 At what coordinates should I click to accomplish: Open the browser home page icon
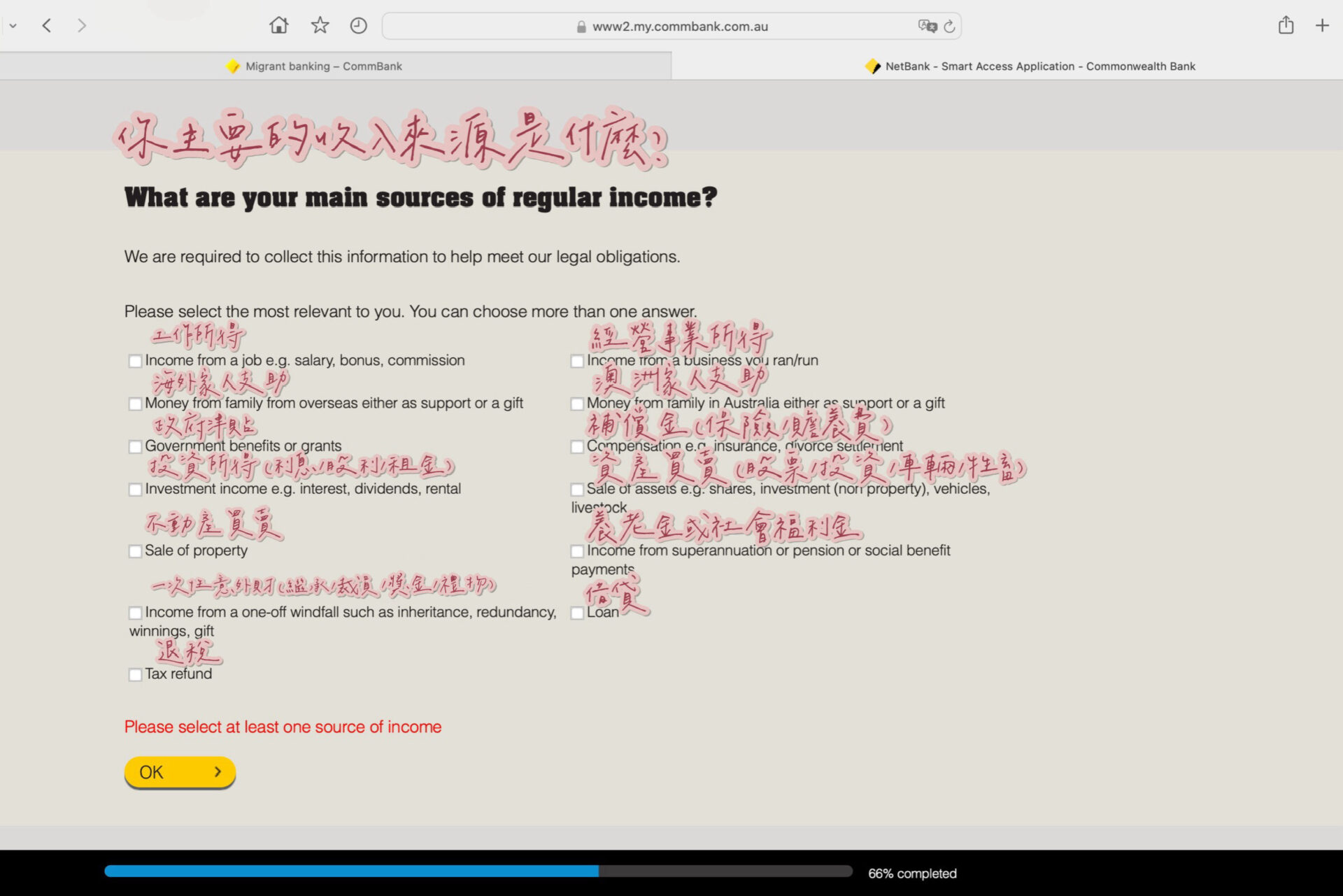278,26
